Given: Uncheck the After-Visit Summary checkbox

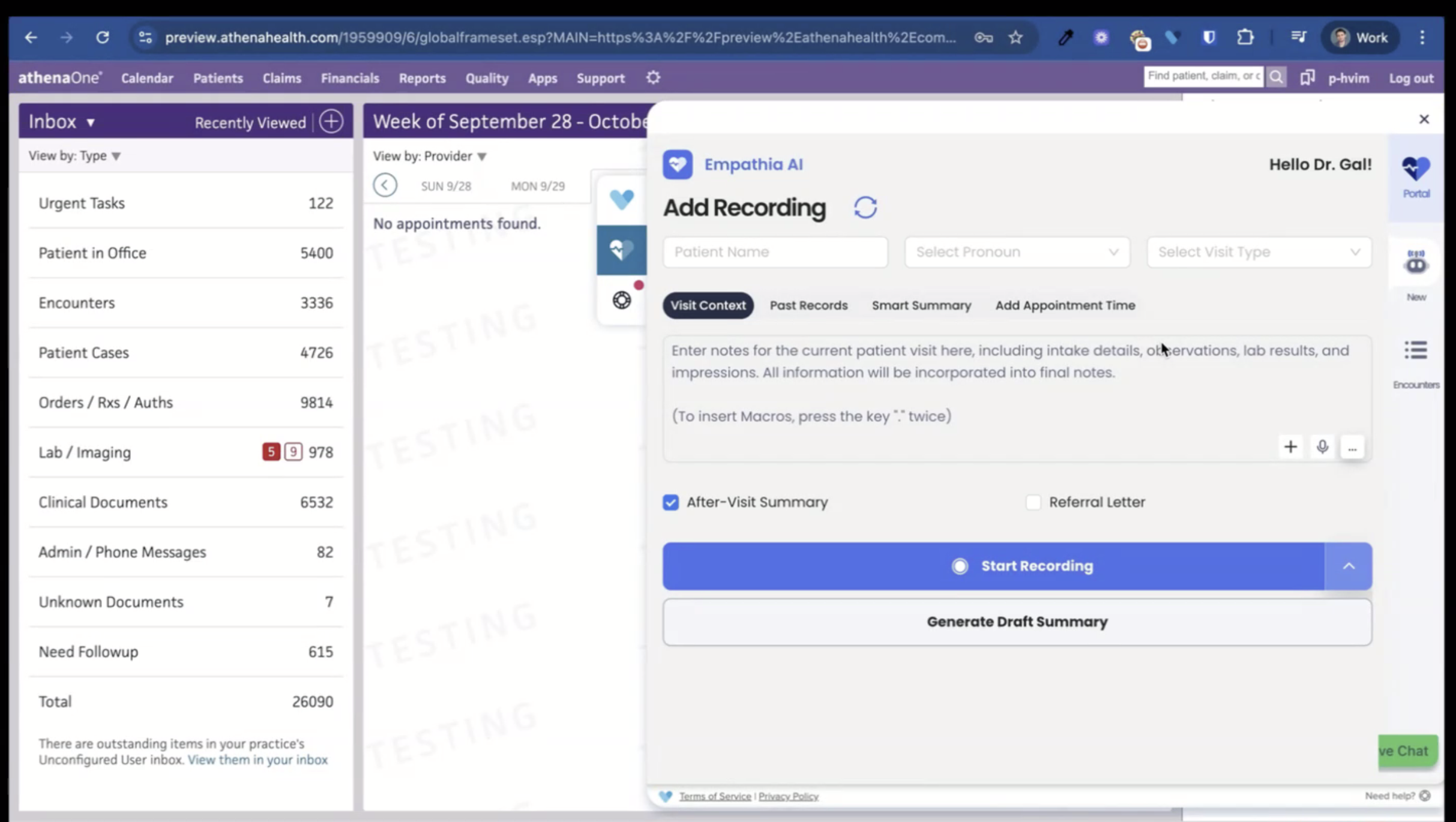Looking at the screenshot, I should click(x=670, y=502).
